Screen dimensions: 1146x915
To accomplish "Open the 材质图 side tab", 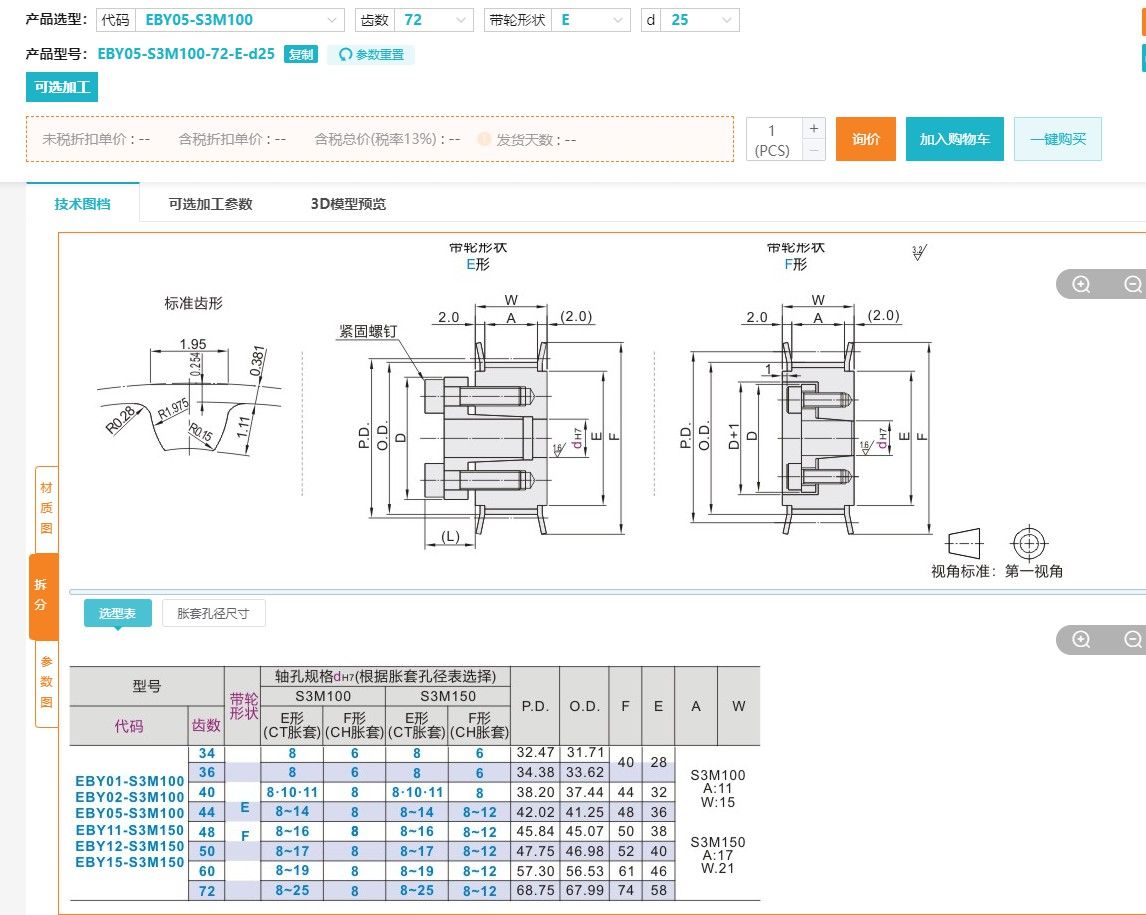I will (46, 508).
